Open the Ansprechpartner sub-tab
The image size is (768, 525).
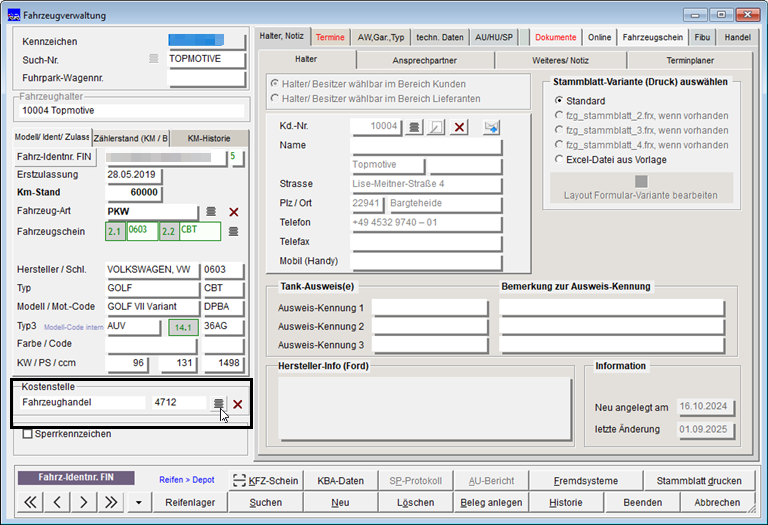coord(425,60)
